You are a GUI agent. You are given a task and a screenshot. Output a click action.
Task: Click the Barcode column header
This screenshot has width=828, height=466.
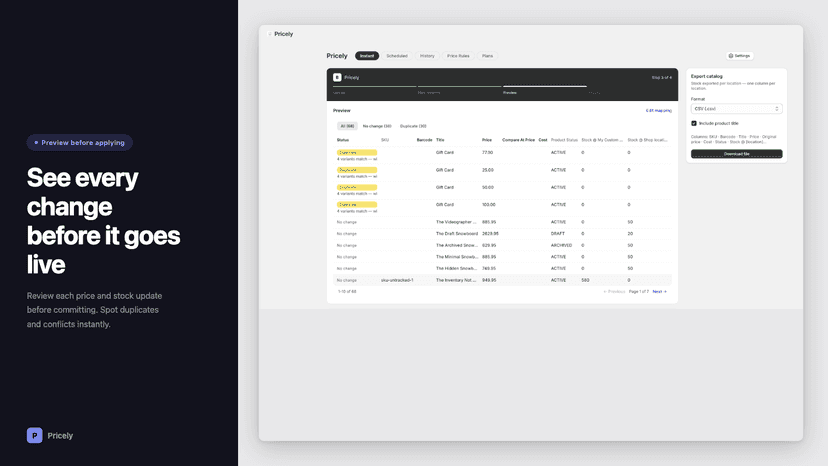click(425, 140)
